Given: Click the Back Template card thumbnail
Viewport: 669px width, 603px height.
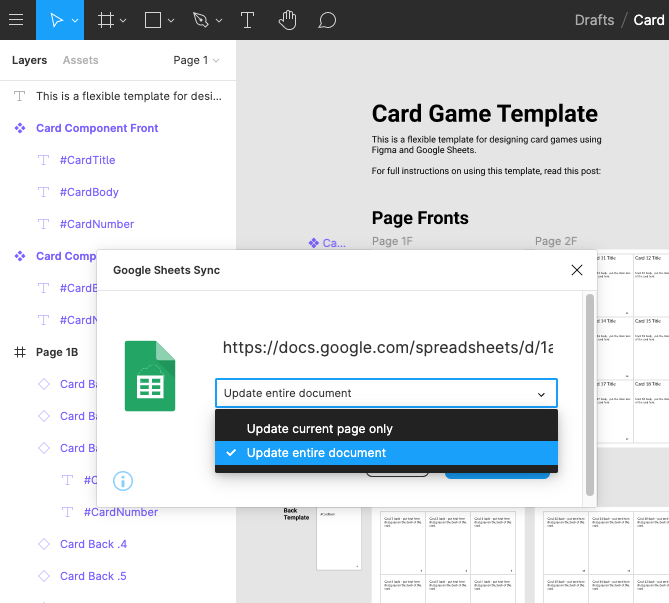Looking at the screenshot, I should pos(339,539).
